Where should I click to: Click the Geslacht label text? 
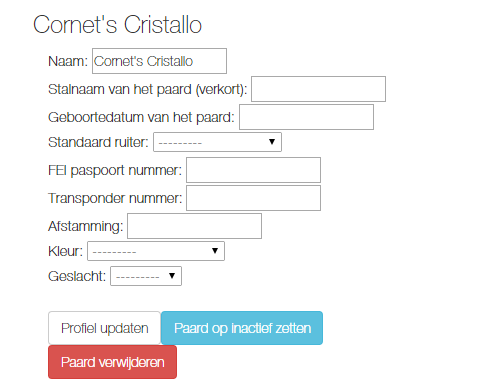coord(77,276)
